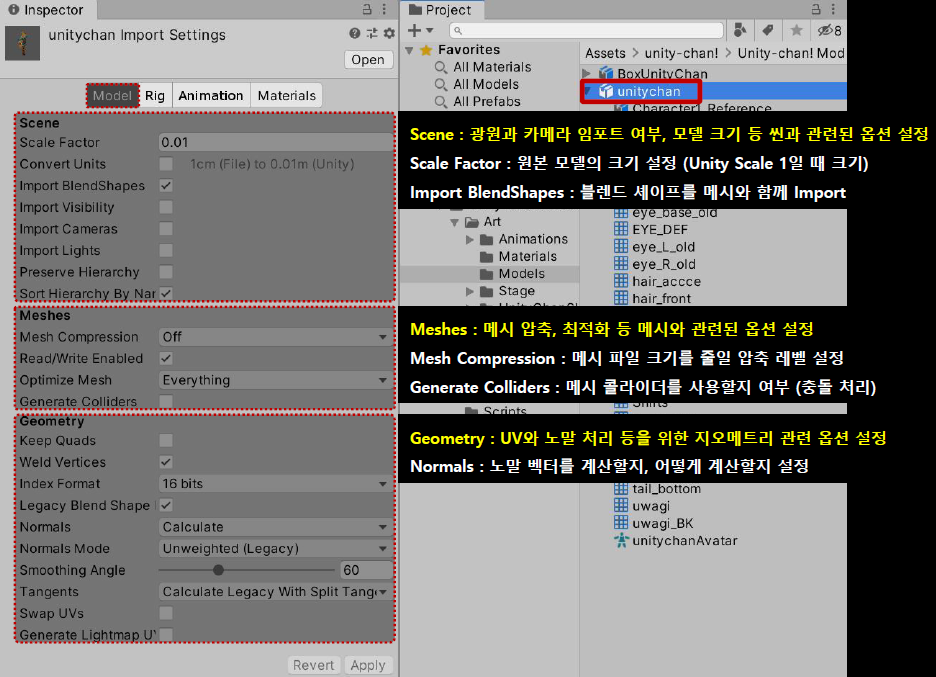The height and width of the screenshot is (677, 936).
Task: Click the Assets breadcrumb
Action: (605, 53)
